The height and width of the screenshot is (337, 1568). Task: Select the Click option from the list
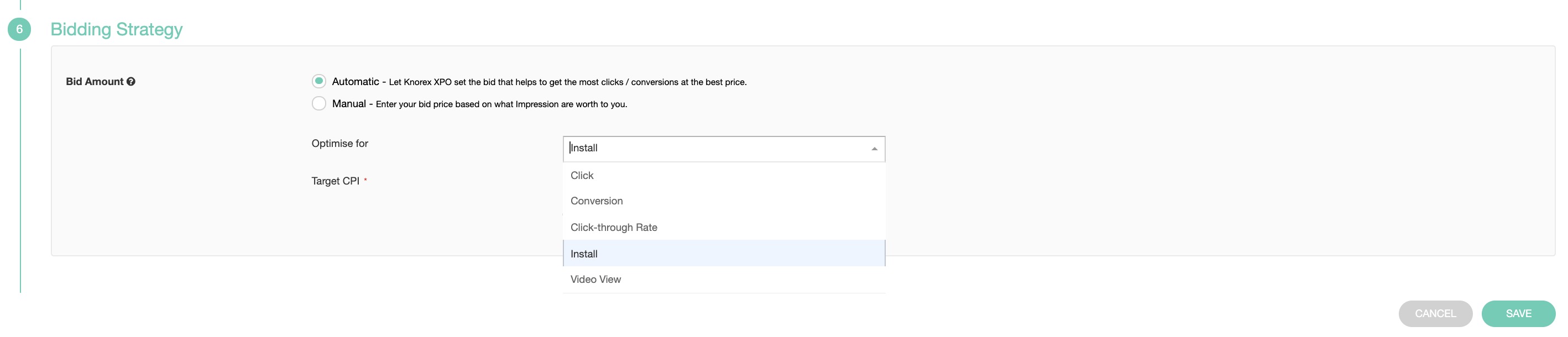pyautogui.click(x=582, y=175)
